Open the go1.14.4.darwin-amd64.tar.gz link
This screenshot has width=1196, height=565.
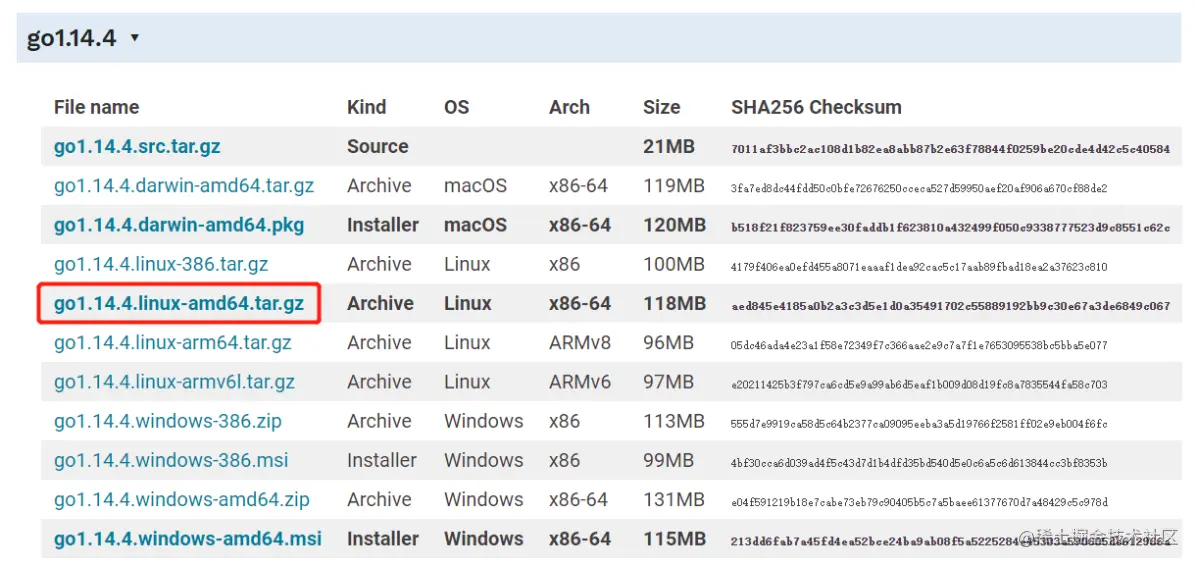coord(184,186)
